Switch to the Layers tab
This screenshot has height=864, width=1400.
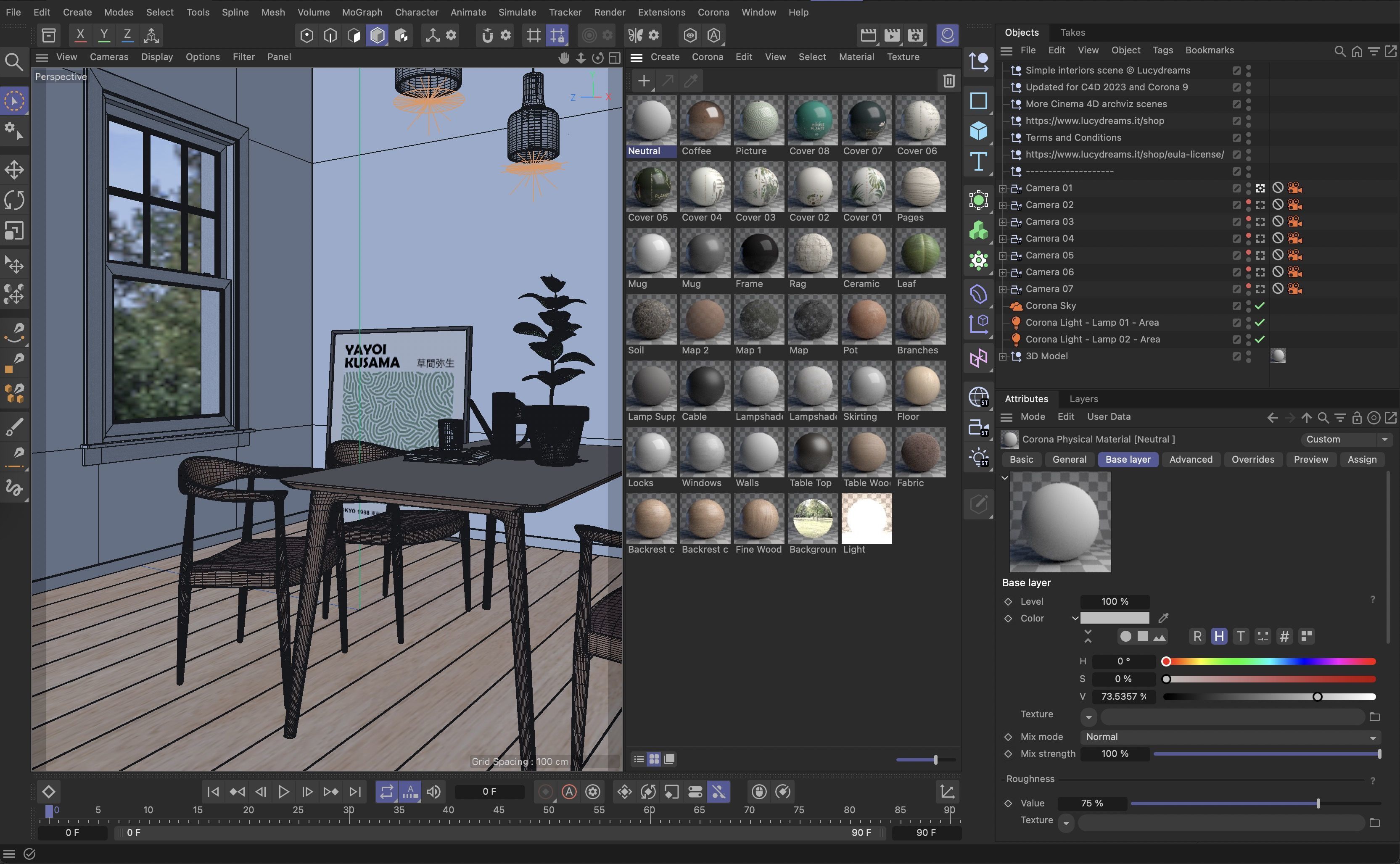pyautogui.click(x=1083, y=399)
